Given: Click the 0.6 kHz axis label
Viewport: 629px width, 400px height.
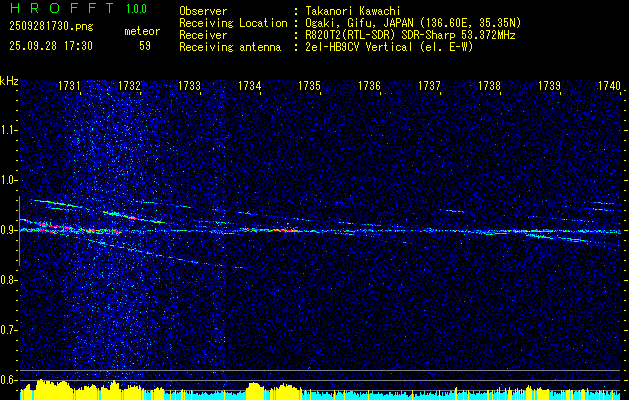Looking at the screenshot, I should coord(7,380).
